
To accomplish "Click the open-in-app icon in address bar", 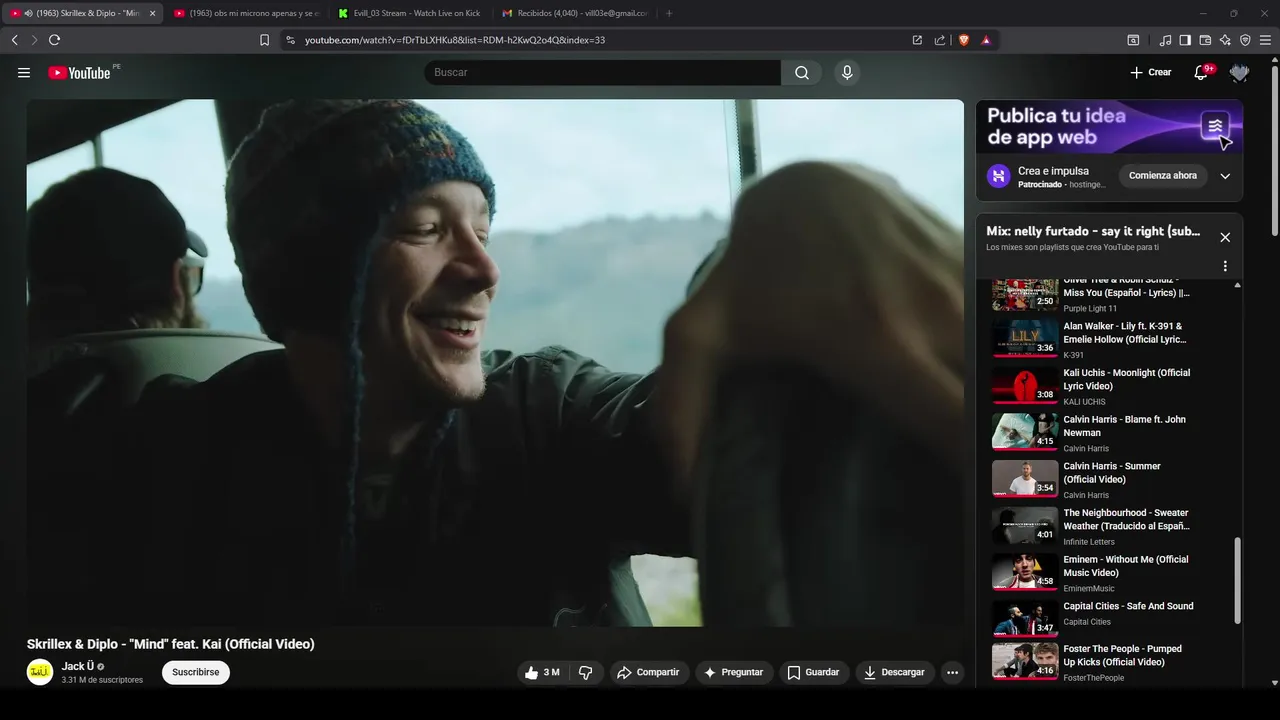I will pos(917,40).
